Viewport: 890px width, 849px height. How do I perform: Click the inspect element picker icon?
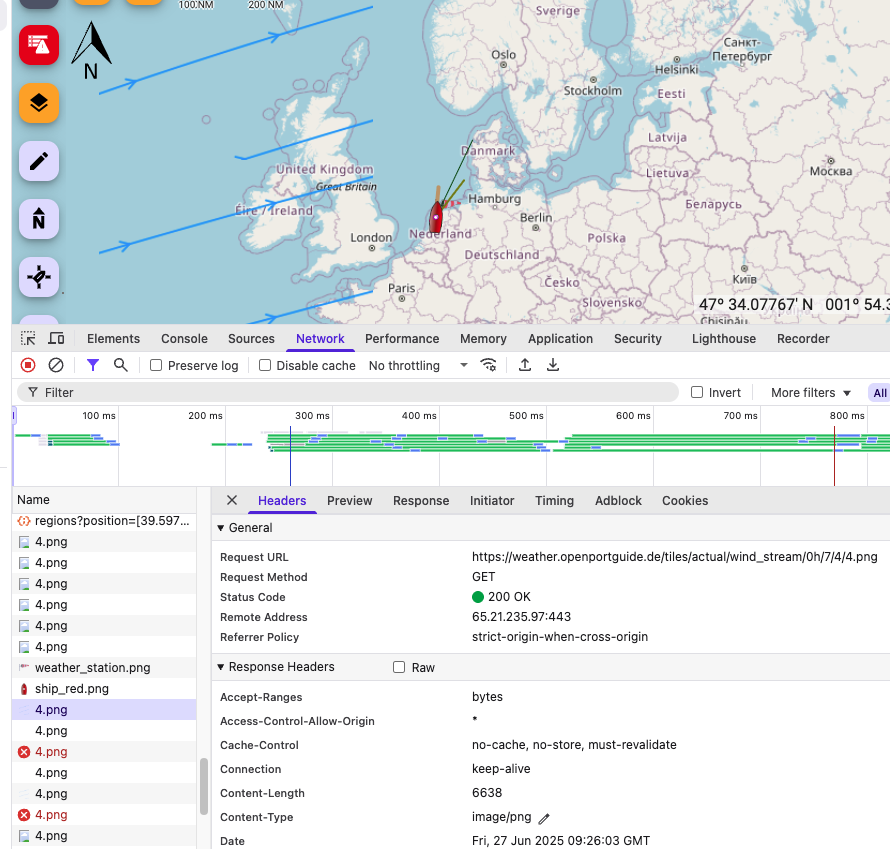coord(28,339)
